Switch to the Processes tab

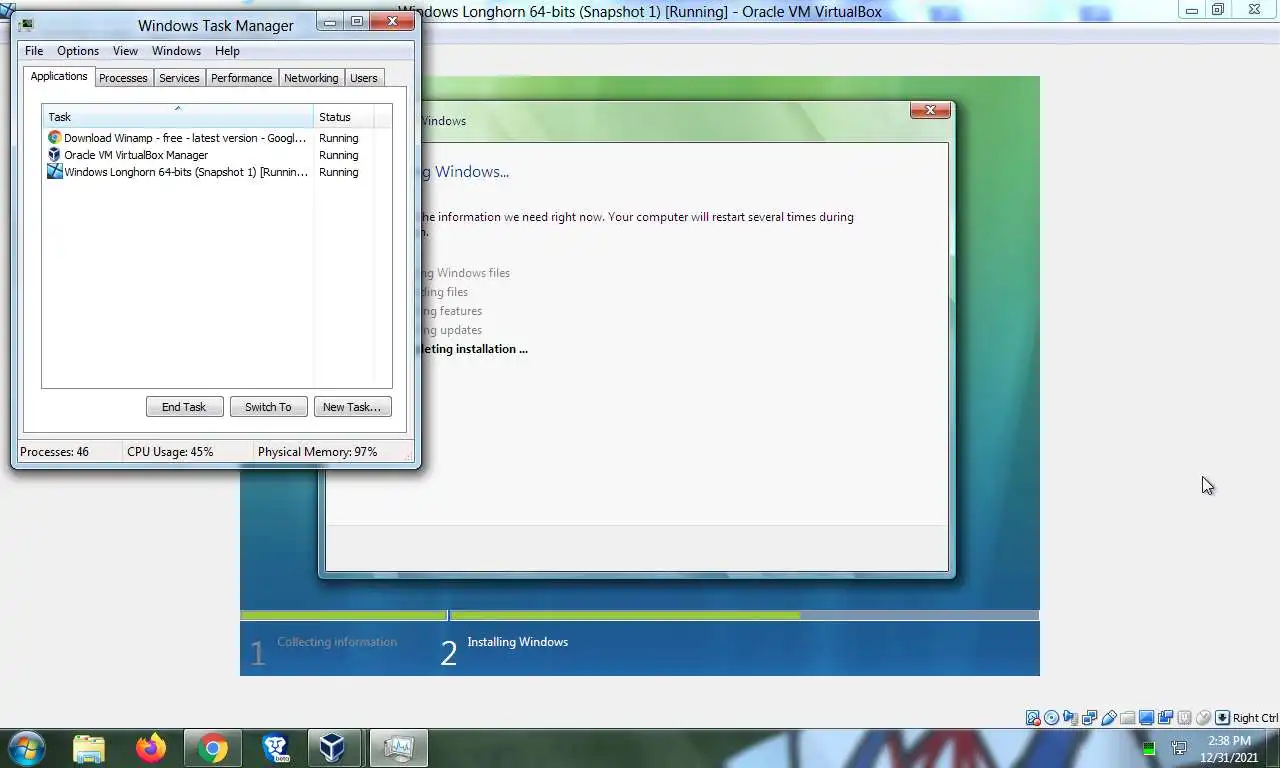123,78
